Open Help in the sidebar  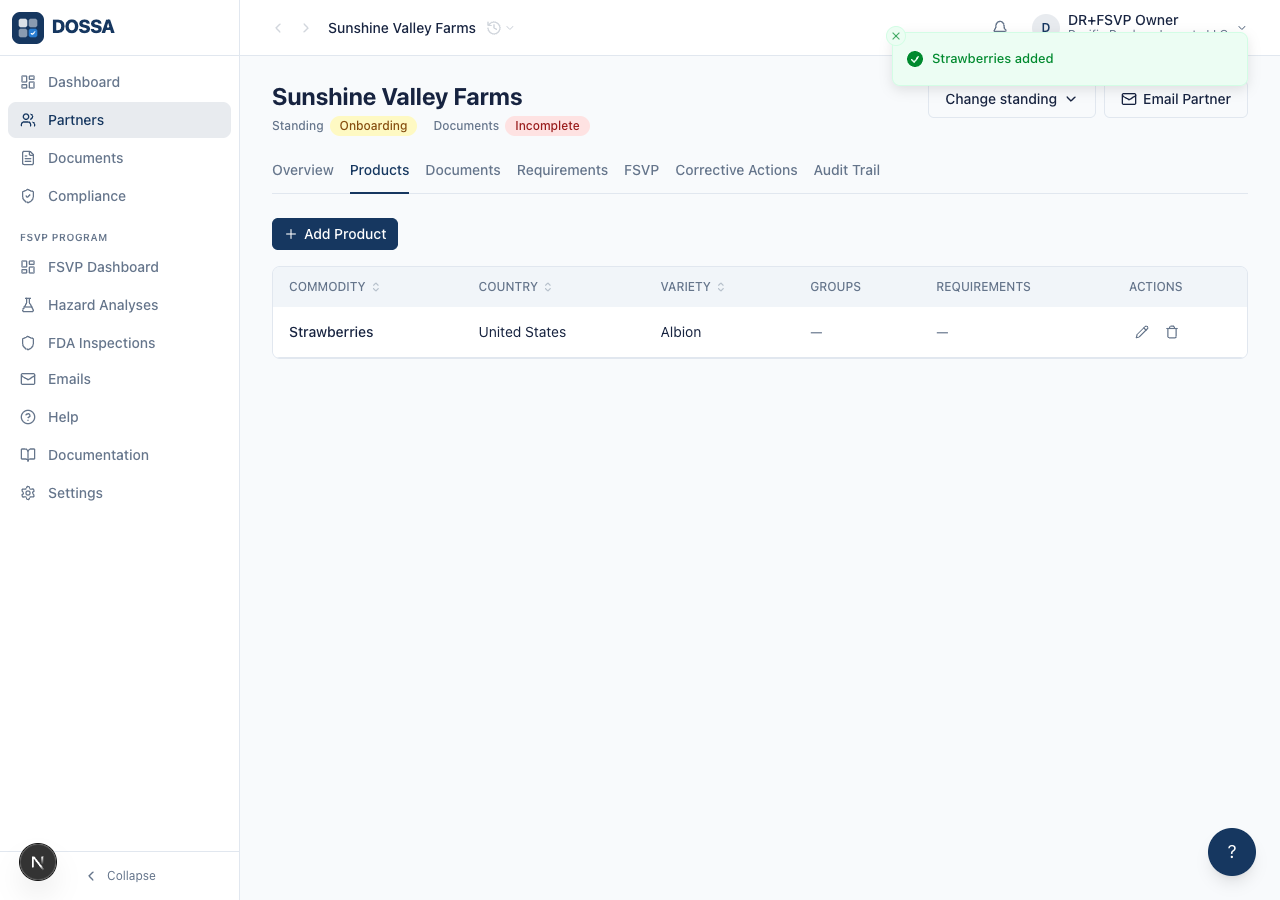[119, 417]
